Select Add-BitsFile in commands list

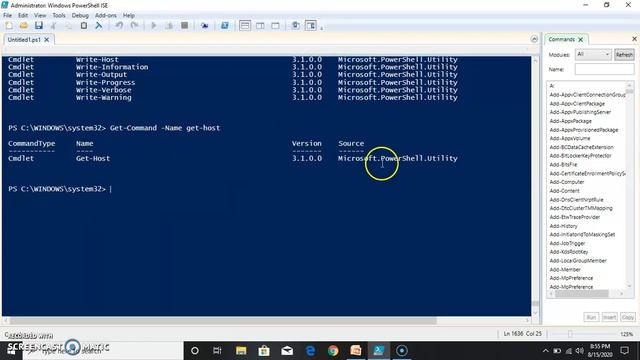[x=563, y=165]
